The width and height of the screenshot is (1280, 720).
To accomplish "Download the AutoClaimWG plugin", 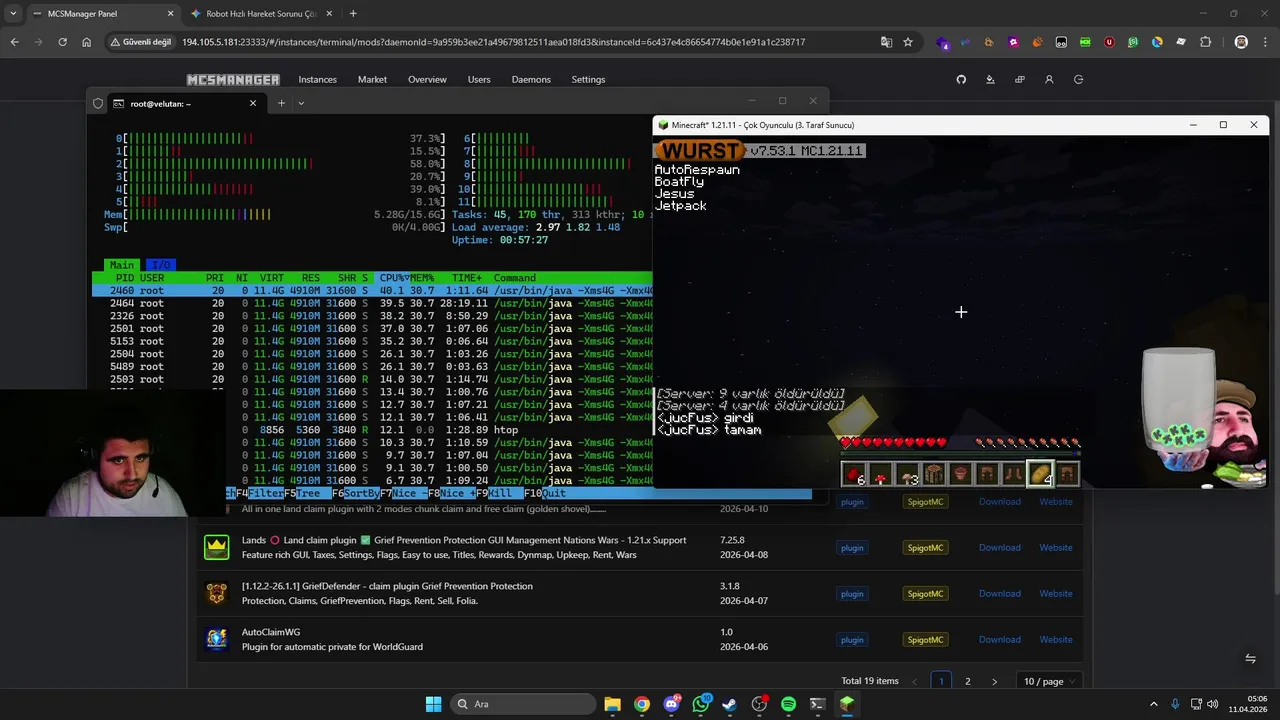I will 999,640.
